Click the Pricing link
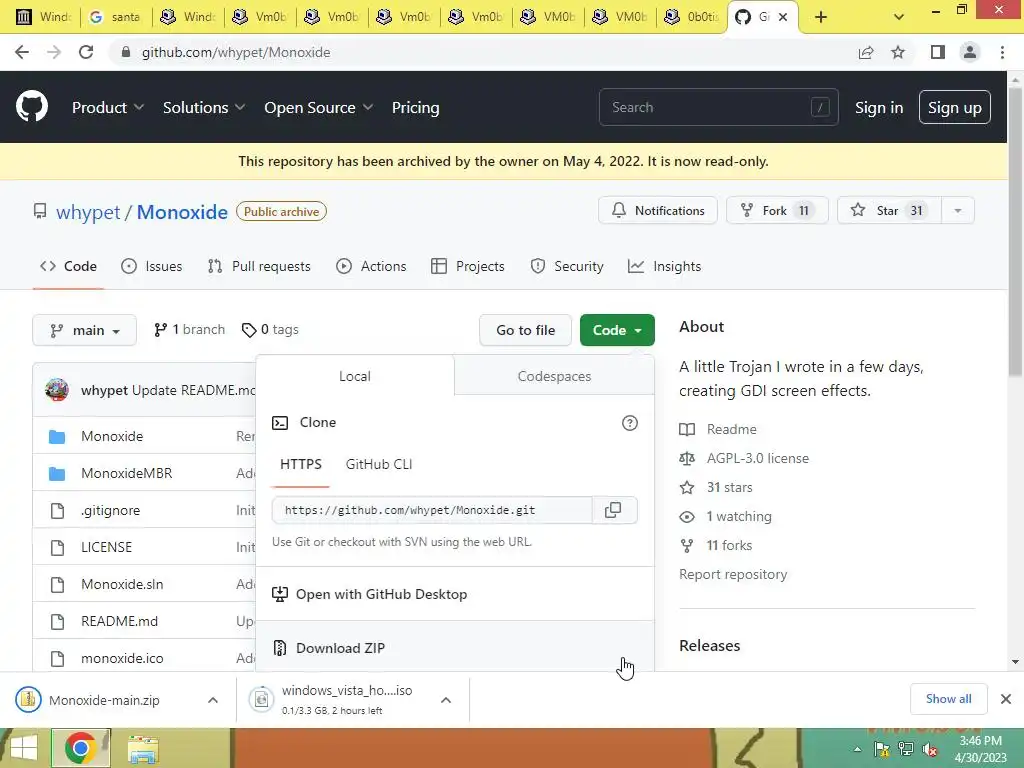 click(x=415, y=107)
